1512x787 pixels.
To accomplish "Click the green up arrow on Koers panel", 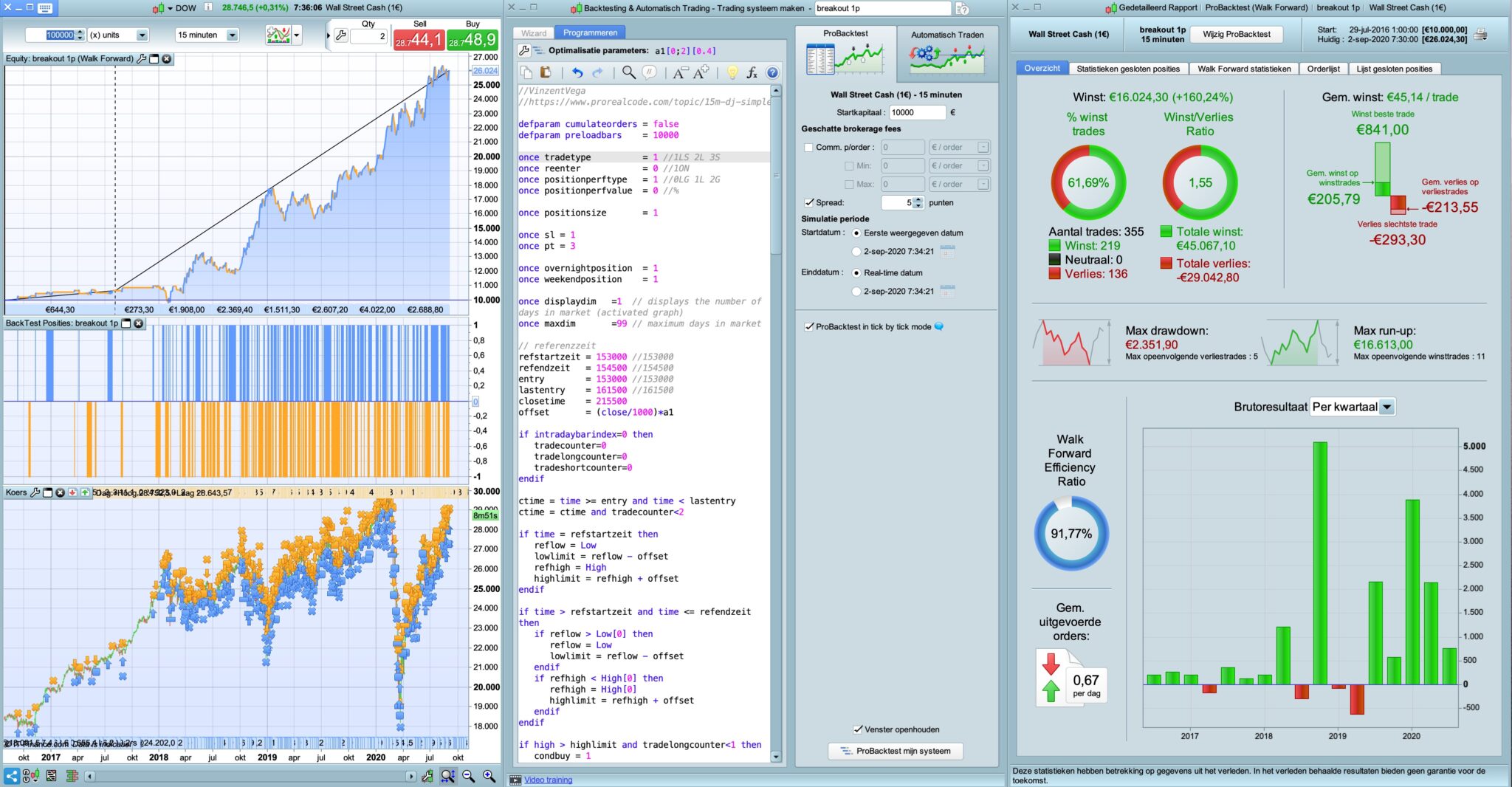I will (85, 492).
